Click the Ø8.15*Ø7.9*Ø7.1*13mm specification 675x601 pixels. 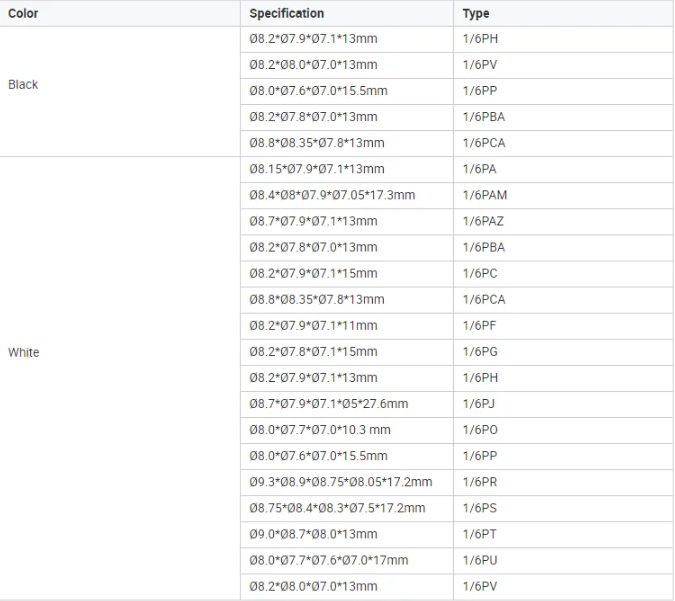317,169
